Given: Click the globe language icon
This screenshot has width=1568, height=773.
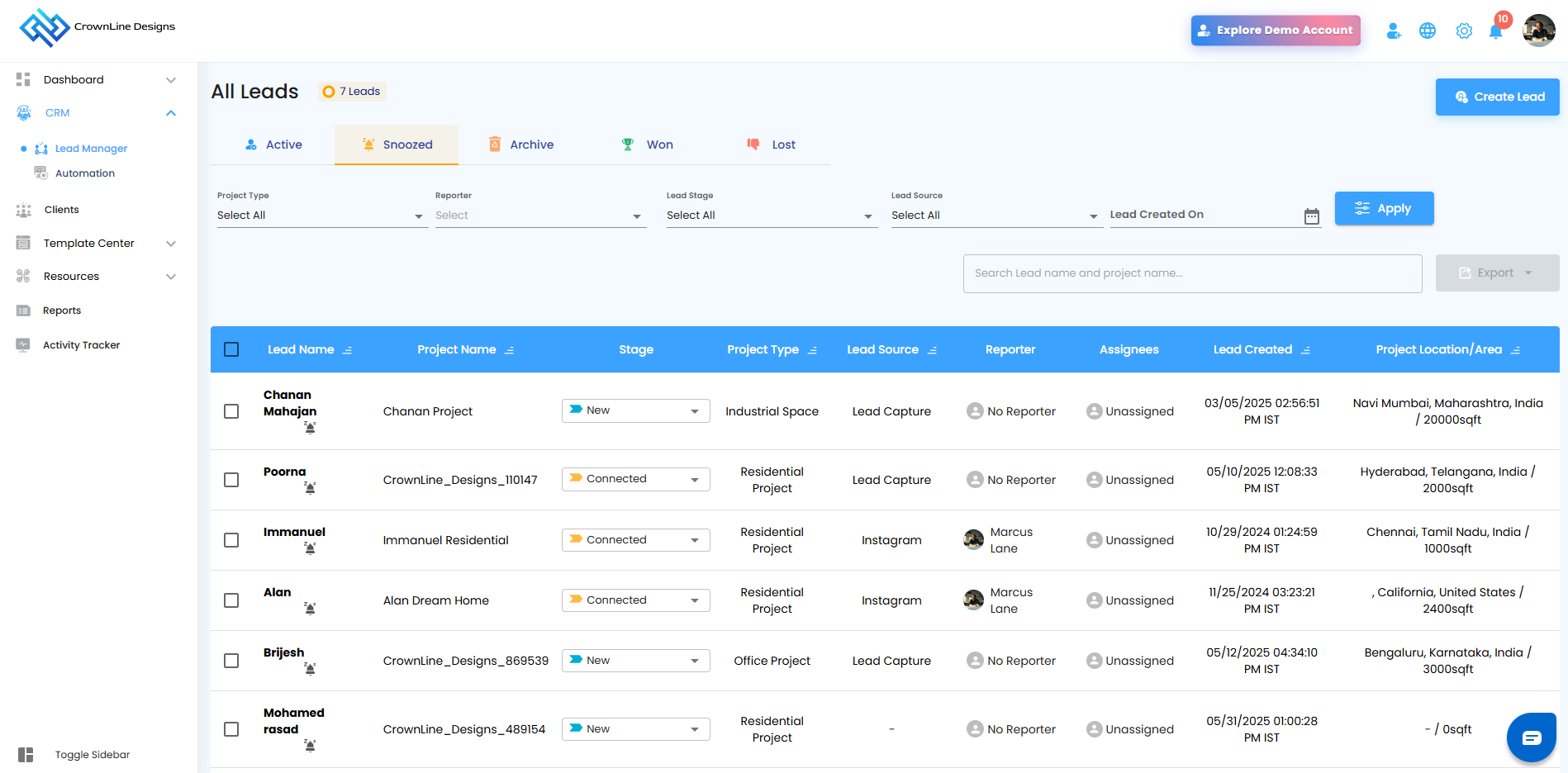Looking at the screenshot, I should tap(1427, 31).
